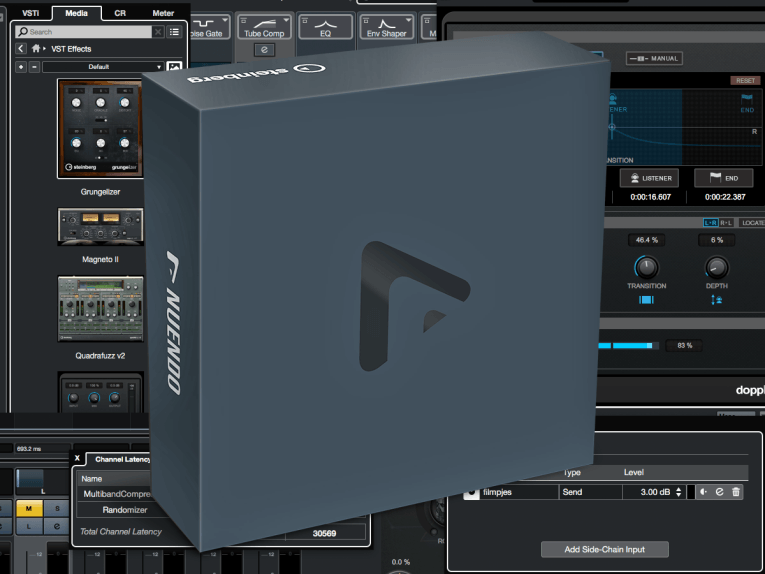Image resolution: width=765 pixels, height=574 pixels.
Task: Click the 0:00:16.607 listener time value
Action: [x=650, y=197]
